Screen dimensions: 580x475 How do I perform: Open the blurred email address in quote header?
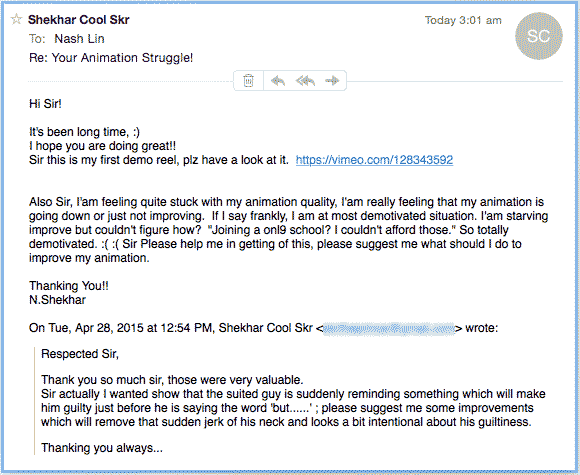pos(388,328)
